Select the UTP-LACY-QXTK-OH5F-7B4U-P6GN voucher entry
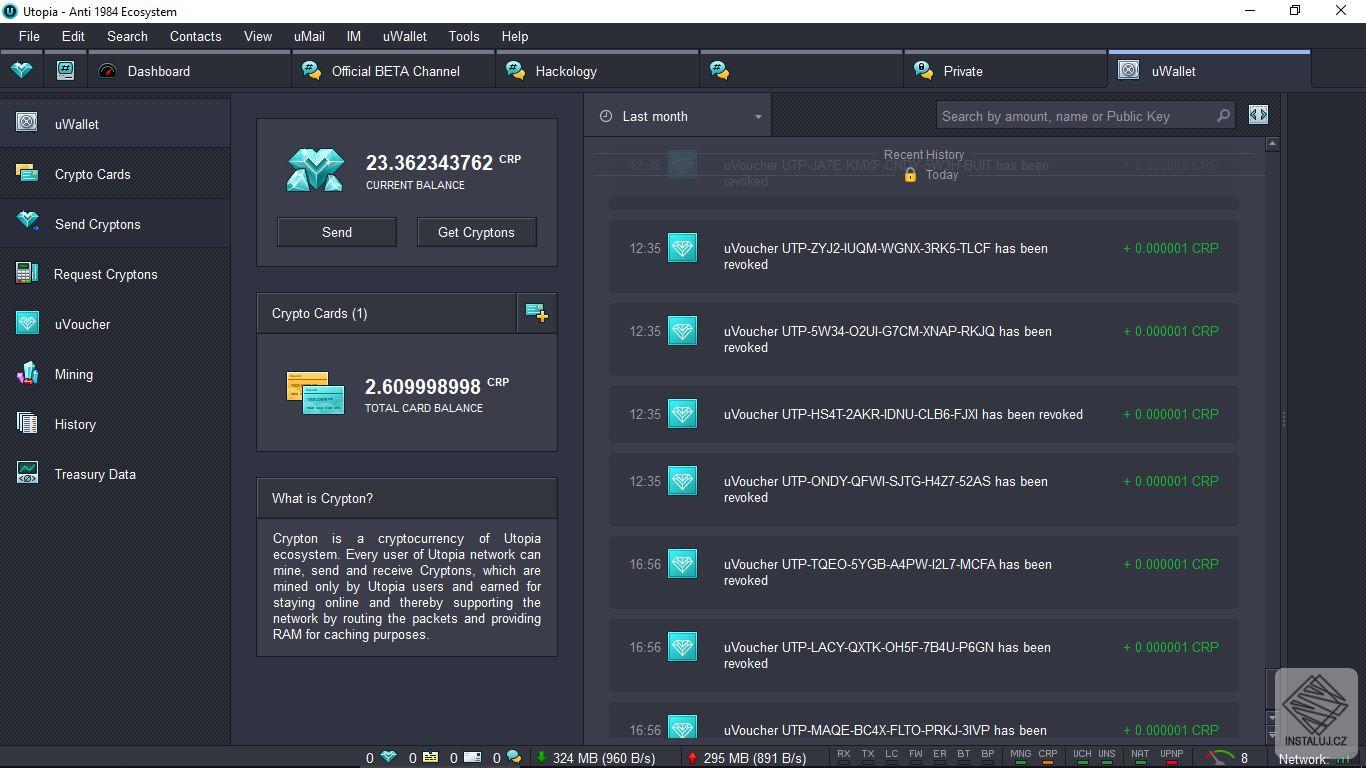This screenshot has height=768, width=1366. pos(924,655)
